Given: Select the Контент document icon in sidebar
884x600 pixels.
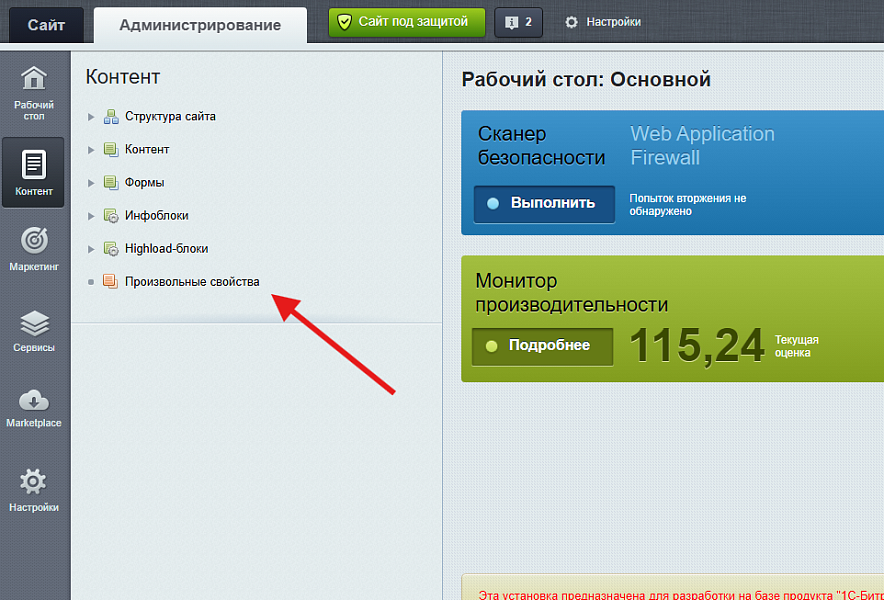Looking at the screenshot, I should click(x=33, y=165).
